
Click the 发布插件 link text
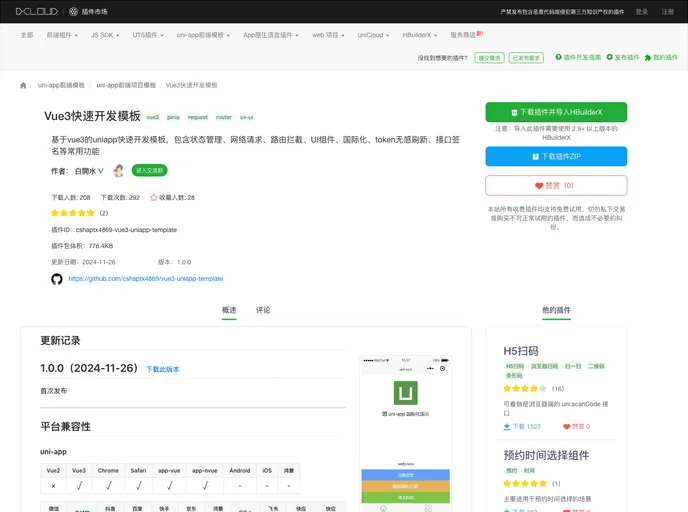tap(627, 57)
